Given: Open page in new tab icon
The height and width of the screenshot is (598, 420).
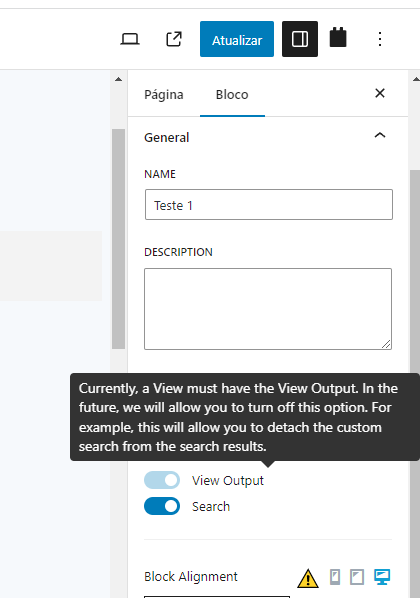Looking at the screenshot, I should (x=174, y=39).
